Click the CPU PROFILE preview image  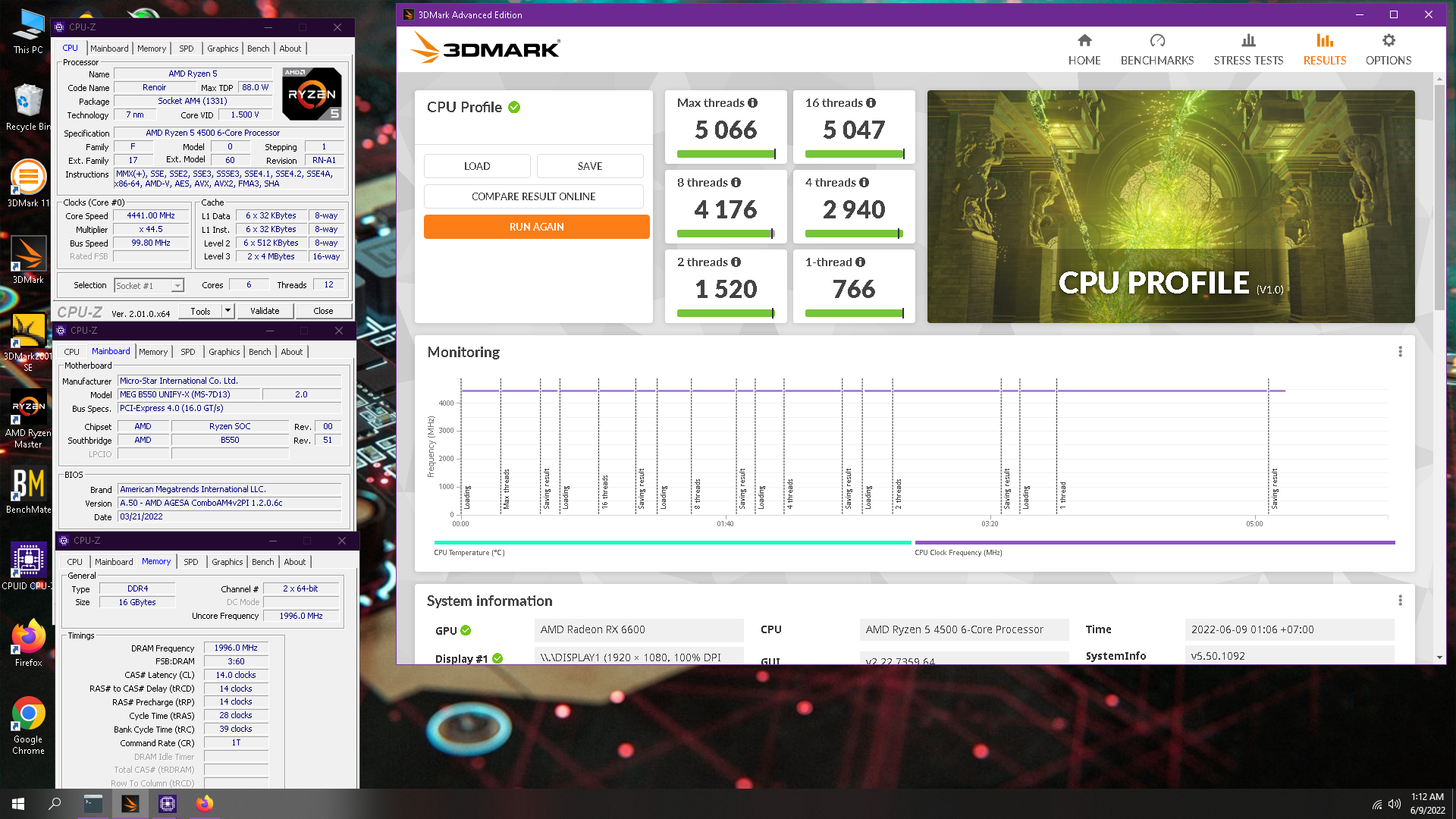(x=1171, y=206)
